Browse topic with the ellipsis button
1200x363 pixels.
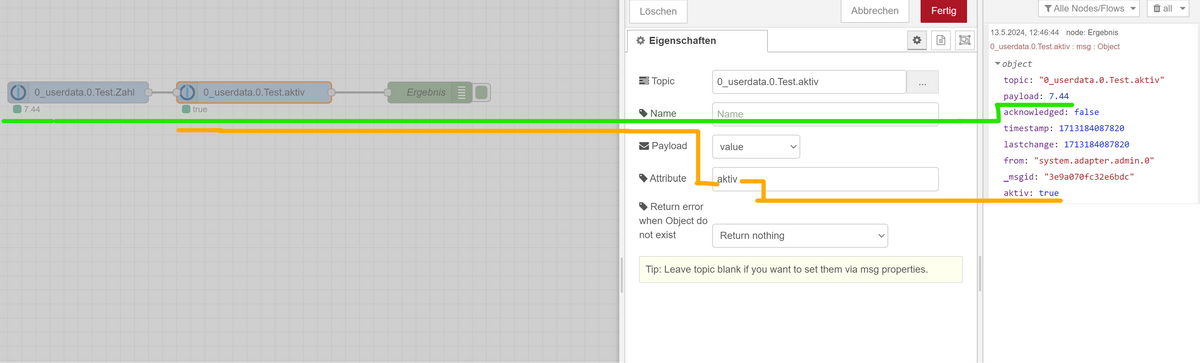pyautogui.click(x=922, y=82)
